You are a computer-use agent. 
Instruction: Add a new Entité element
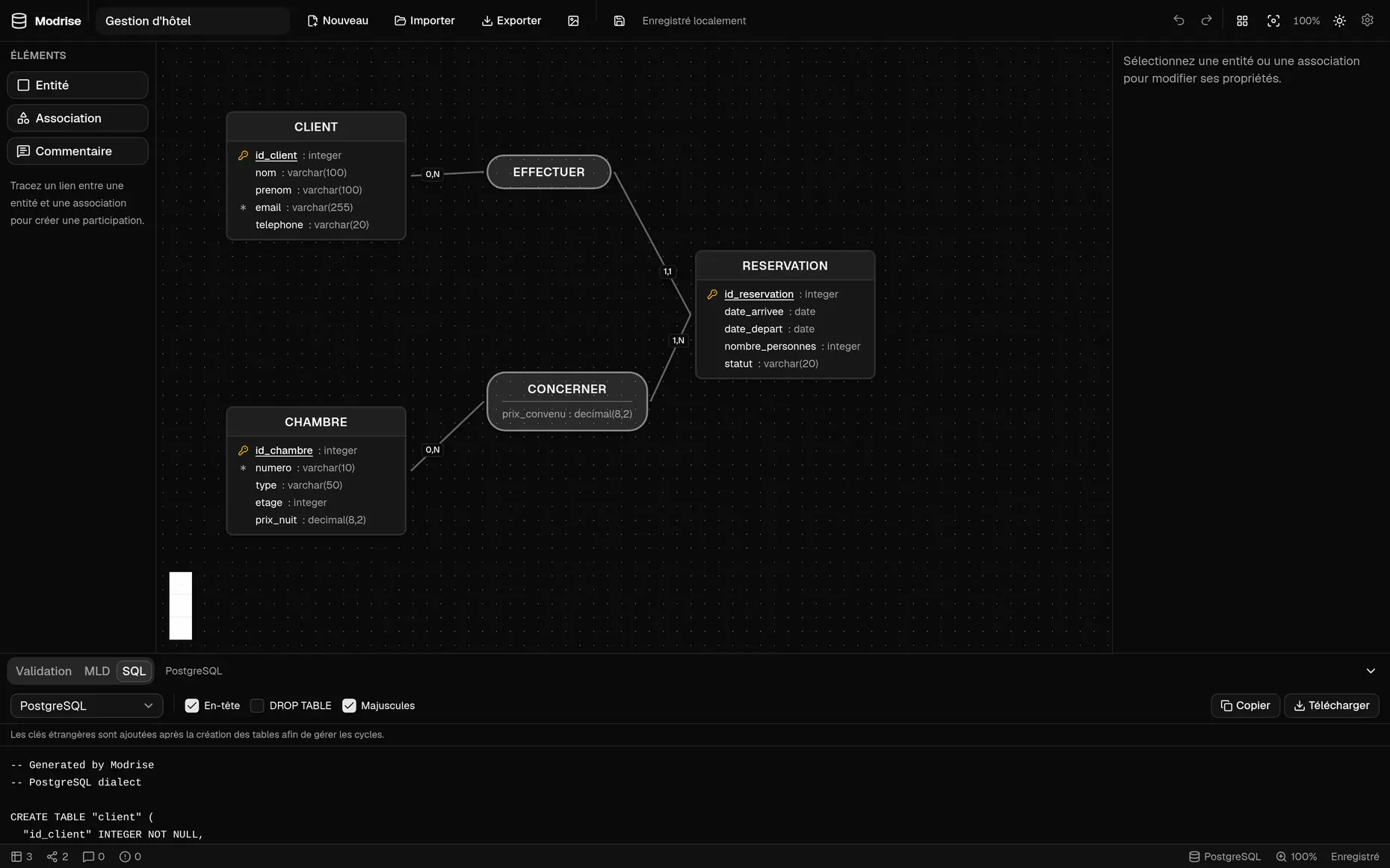pos(78,85)
